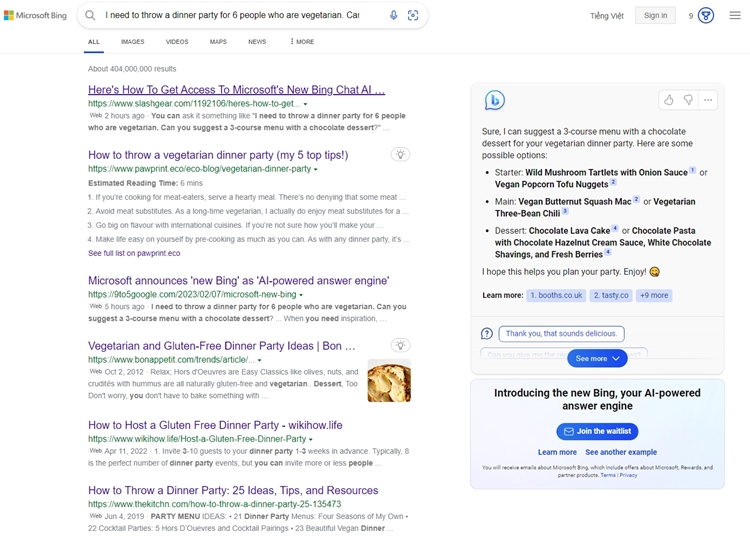Switch to the IMAGES tab

(x=132, y=42)
